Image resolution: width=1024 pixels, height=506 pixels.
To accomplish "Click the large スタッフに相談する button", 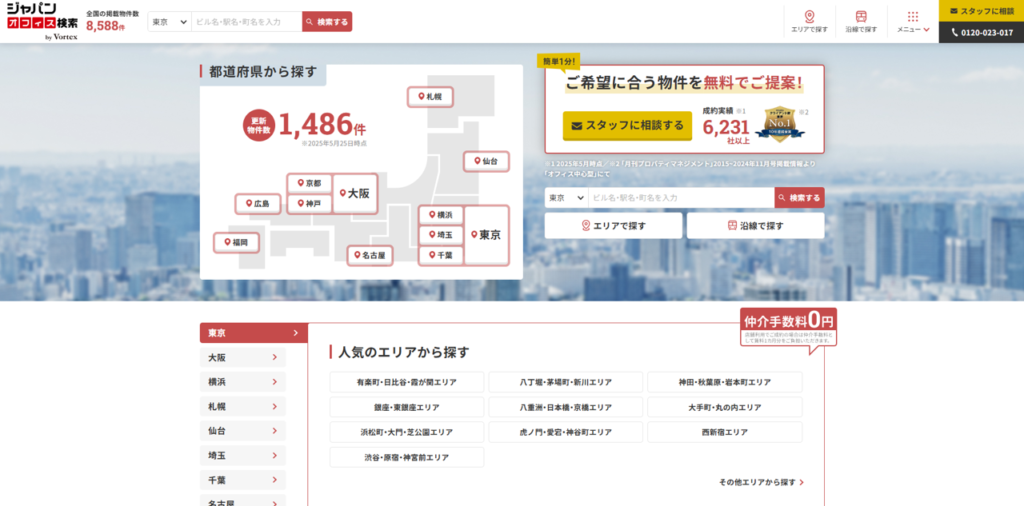I will pyautogui.click(x=627, y=125).
